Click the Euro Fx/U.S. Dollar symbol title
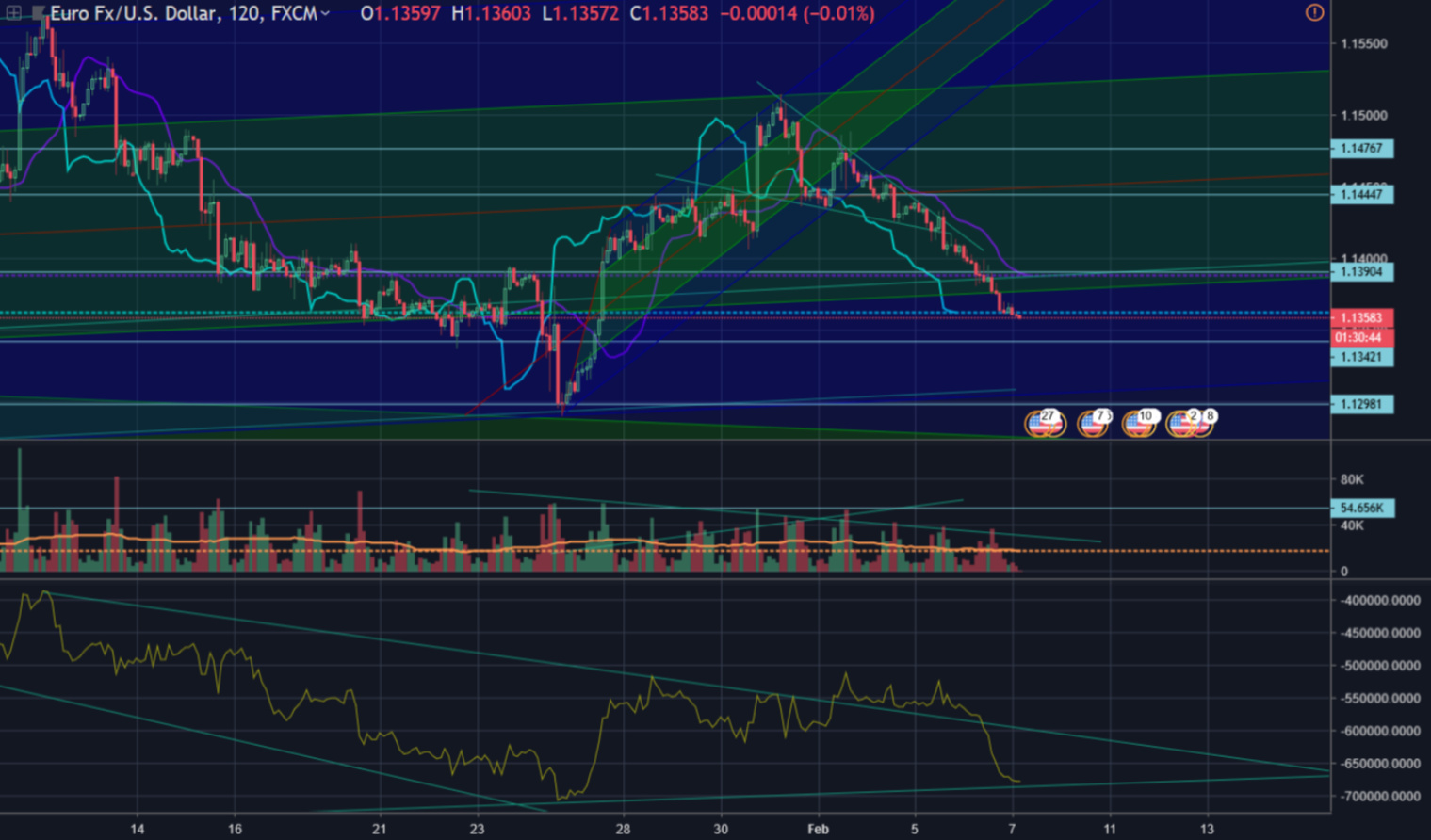Screen dimensions: 1431x840 [x=183, y=13]
